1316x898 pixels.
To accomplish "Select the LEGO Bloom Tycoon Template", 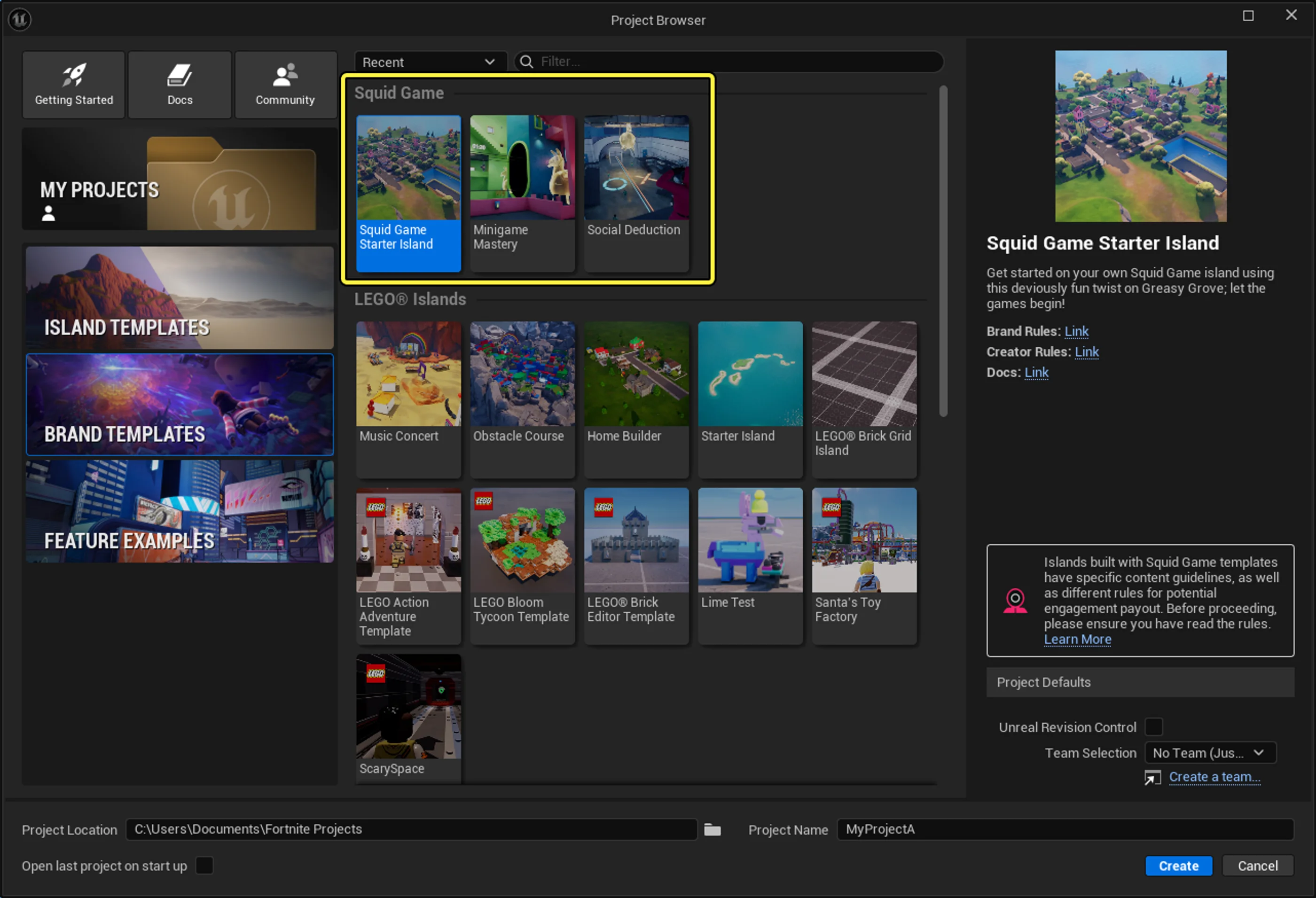I will point(522,566).
